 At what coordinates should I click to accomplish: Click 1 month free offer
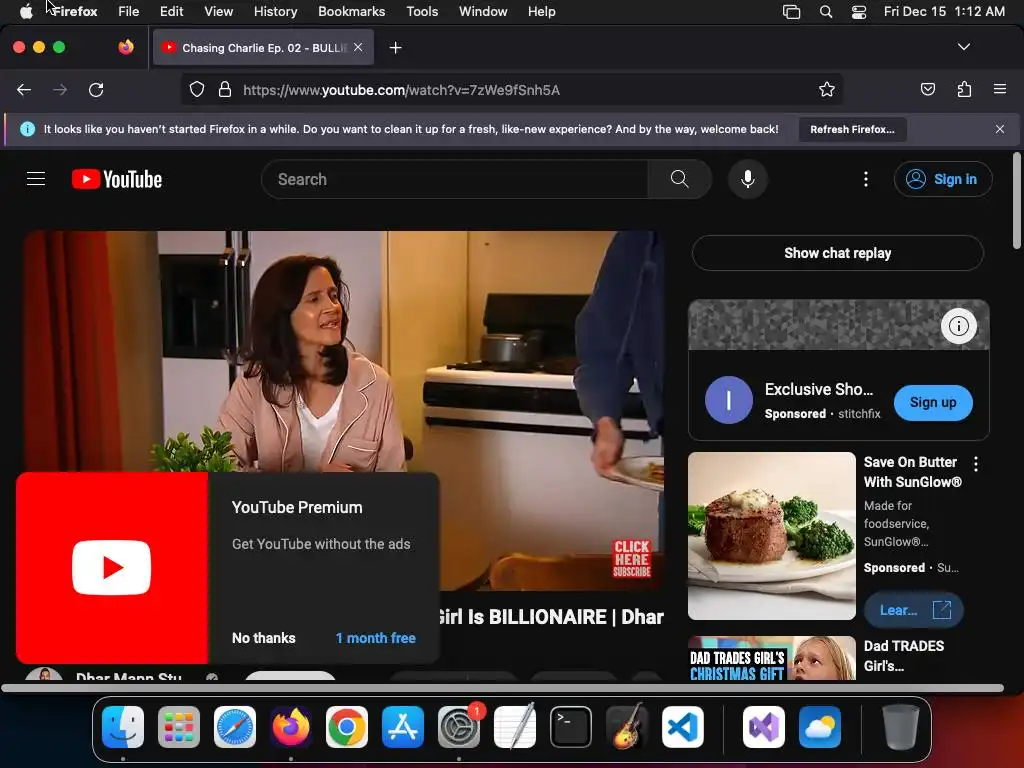[x=376, y=638]
